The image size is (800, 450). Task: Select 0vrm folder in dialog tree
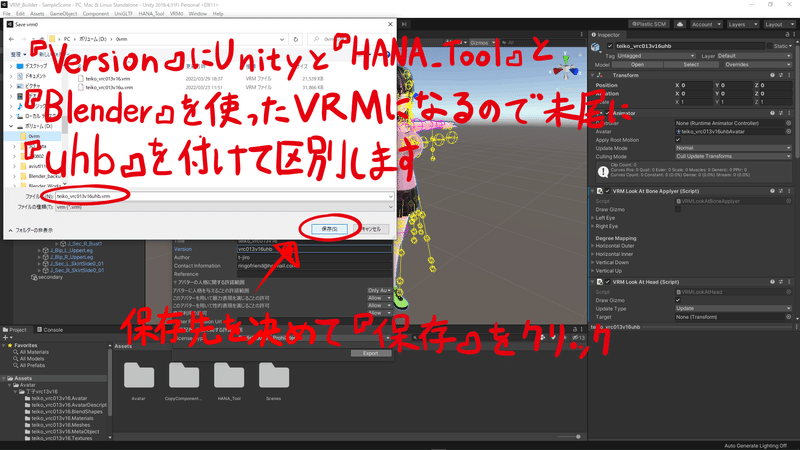pos(34,136)
